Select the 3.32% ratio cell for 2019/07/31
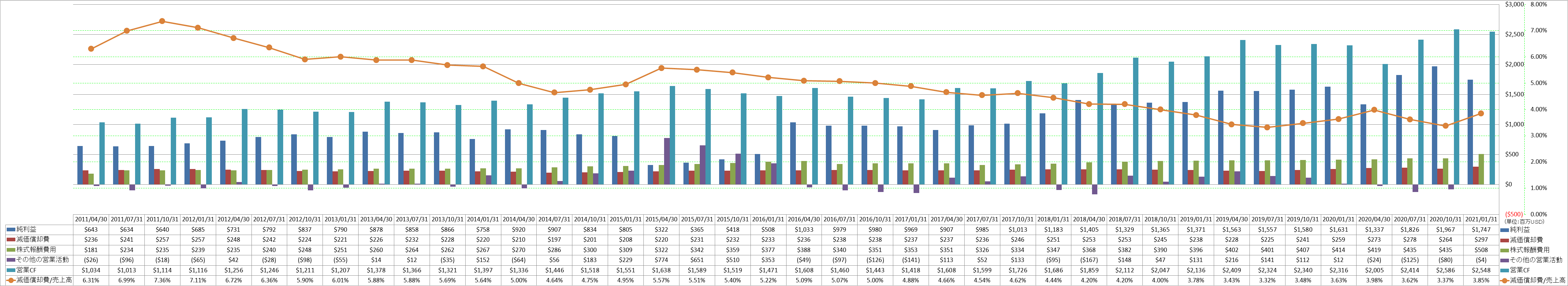Image resolution: width=1568 pixels, height=286 pixels. pyautogui.click(x=1267, y=280)
